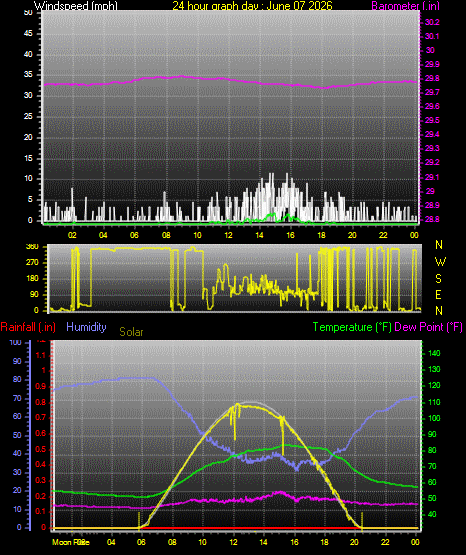Click the Barometer (in) legend label
Viewport: 466px width, 555px height.
pyautogui.click(x=405, y=5)
